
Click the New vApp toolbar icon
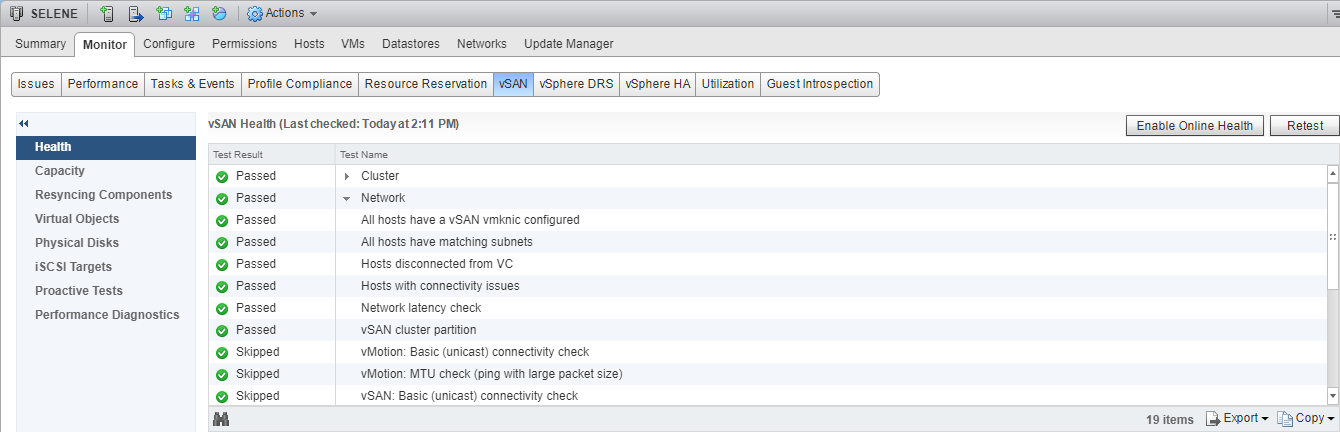pos(192,14)
